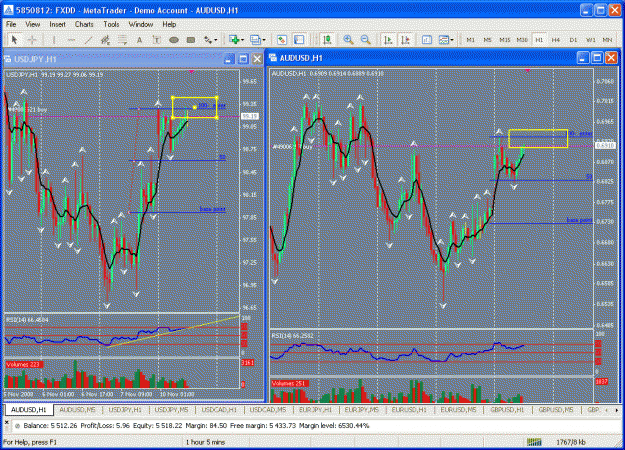Switch to EURUSD,M5 chart tab

458,410
